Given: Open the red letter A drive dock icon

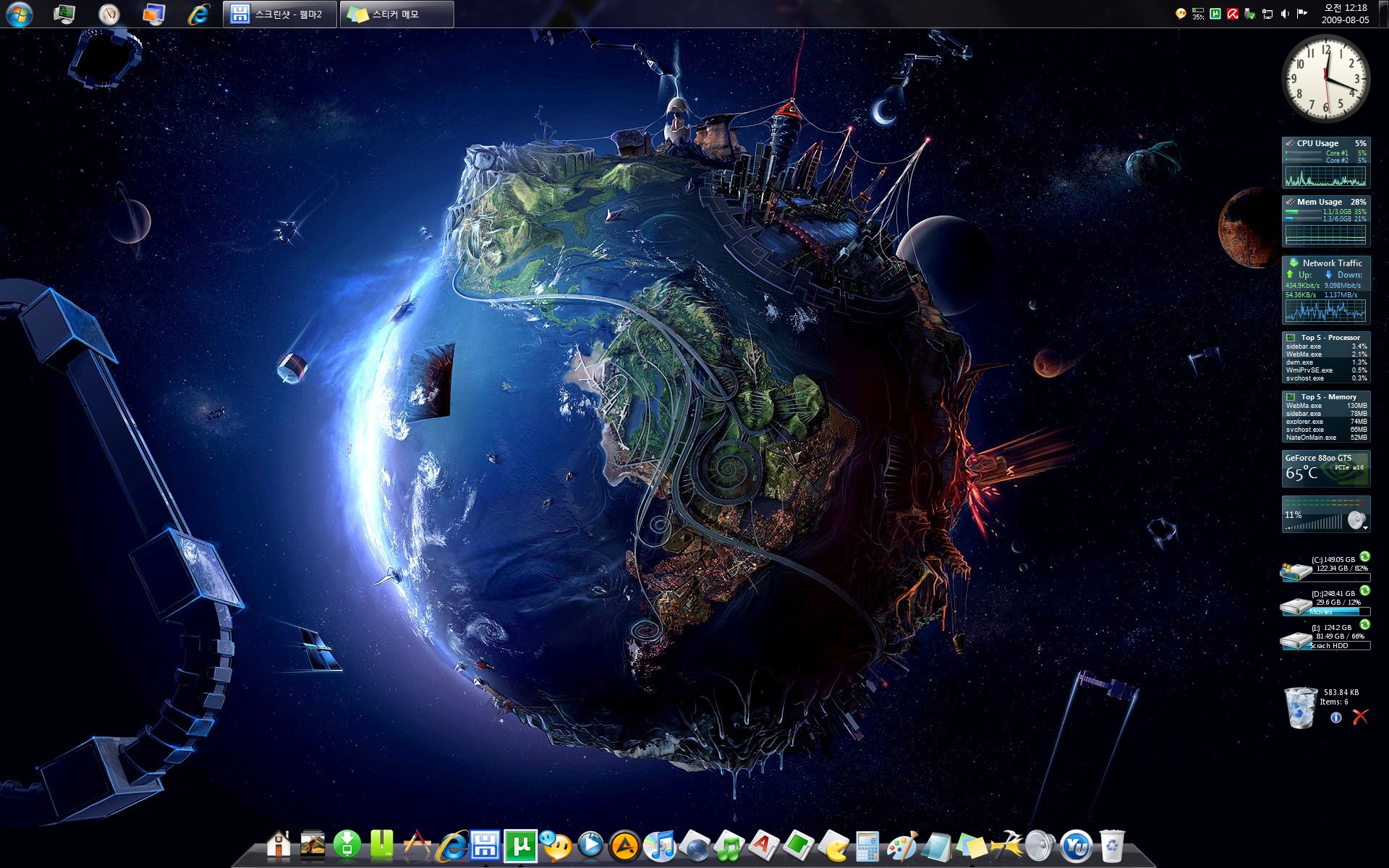Looking at the screenshot, I should tap(764, 845).
